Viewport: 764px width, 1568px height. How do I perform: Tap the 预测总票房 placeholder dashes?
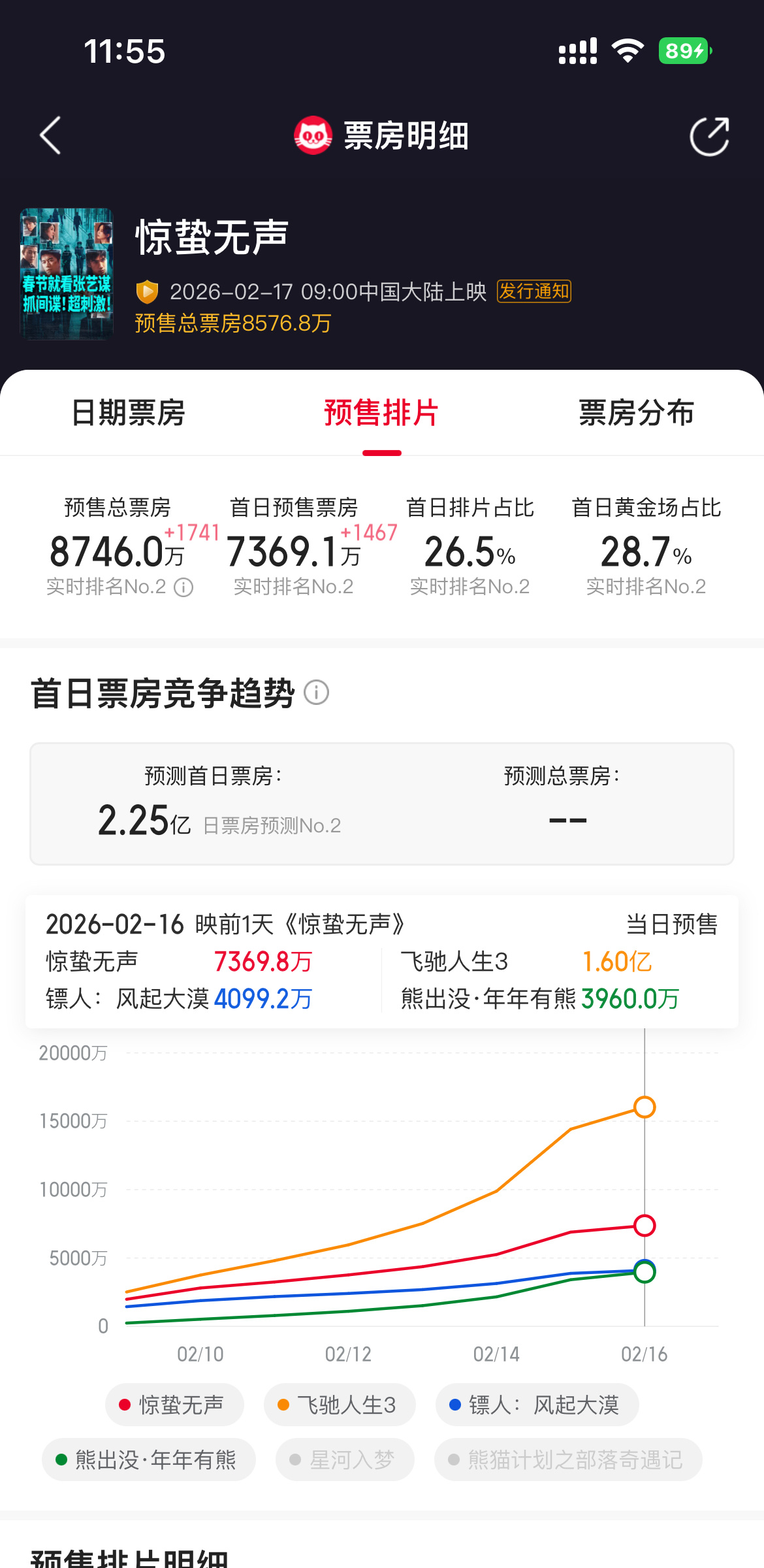click(568, 820)
